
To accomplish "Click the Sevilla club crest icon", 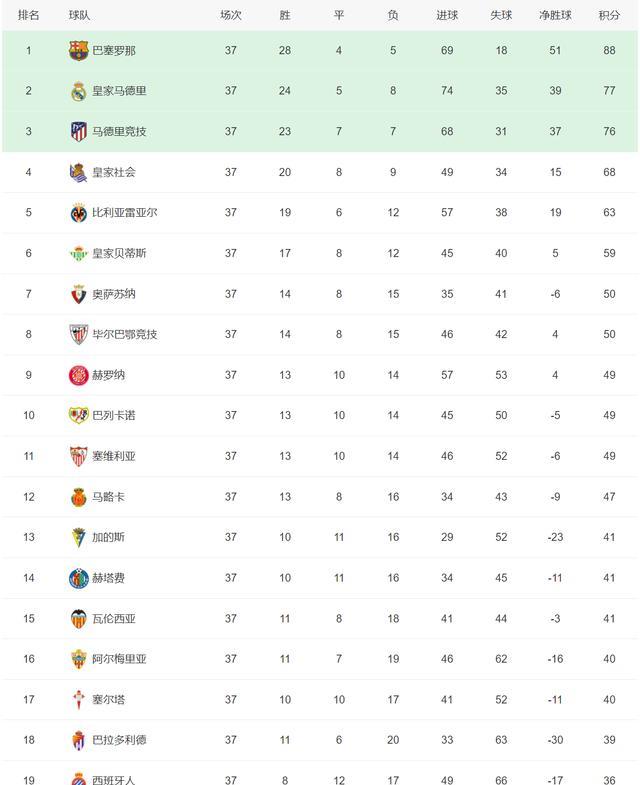I will 79,456.
